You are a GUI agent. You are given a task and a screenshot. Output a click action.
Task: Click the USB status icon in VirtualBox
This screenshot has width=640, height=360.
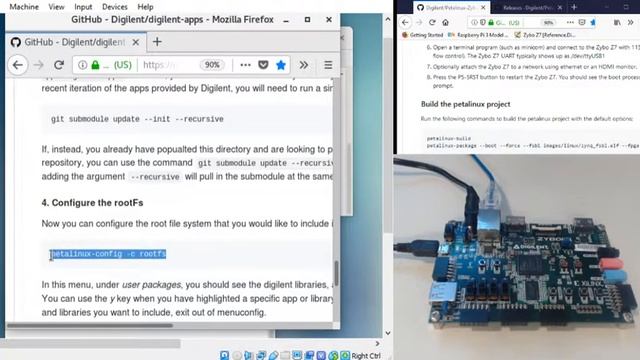coord(273,355)
